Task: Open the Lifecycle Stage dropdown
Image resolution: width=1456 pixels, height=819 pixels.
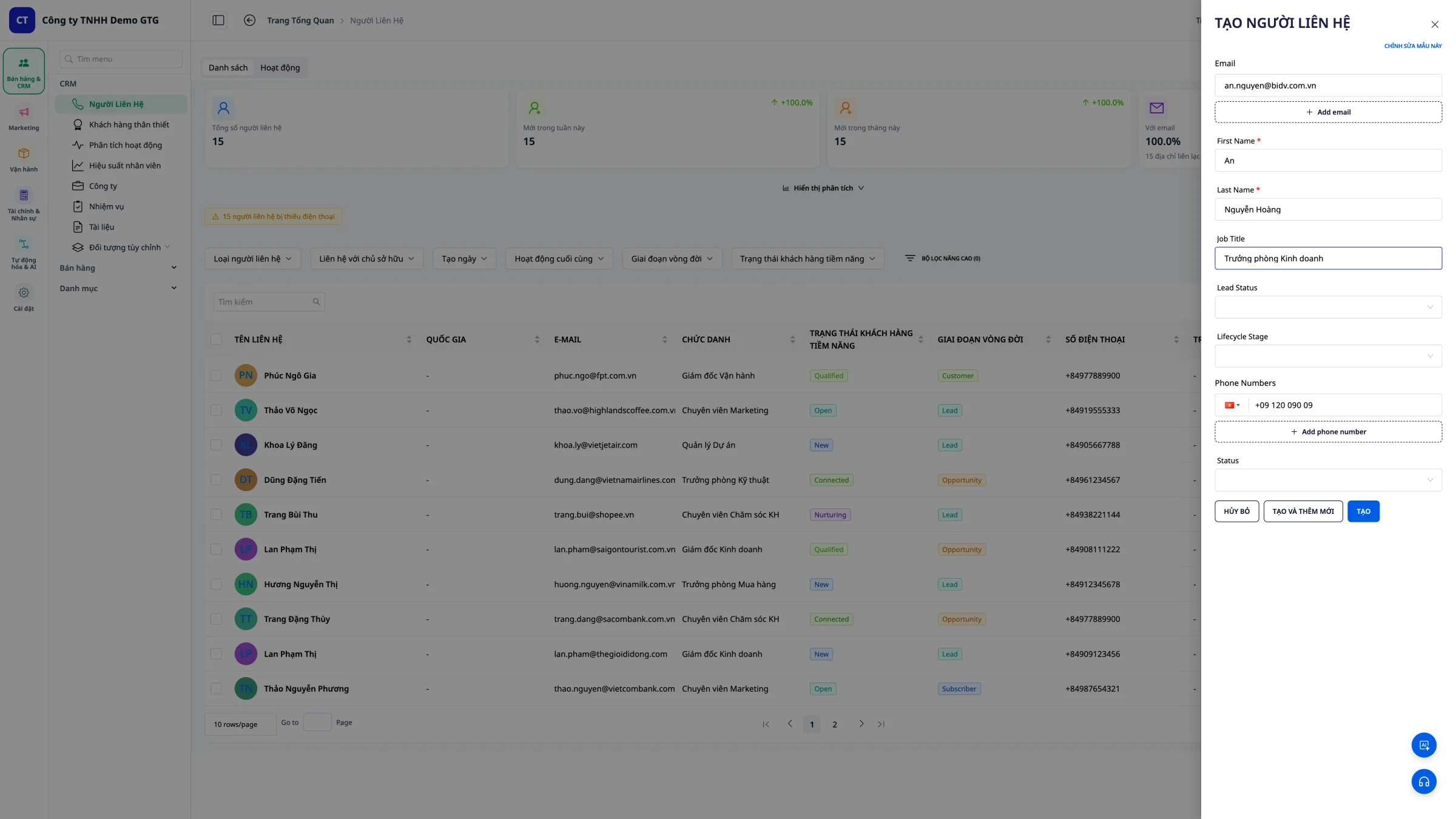Action: pos(1328,356)
